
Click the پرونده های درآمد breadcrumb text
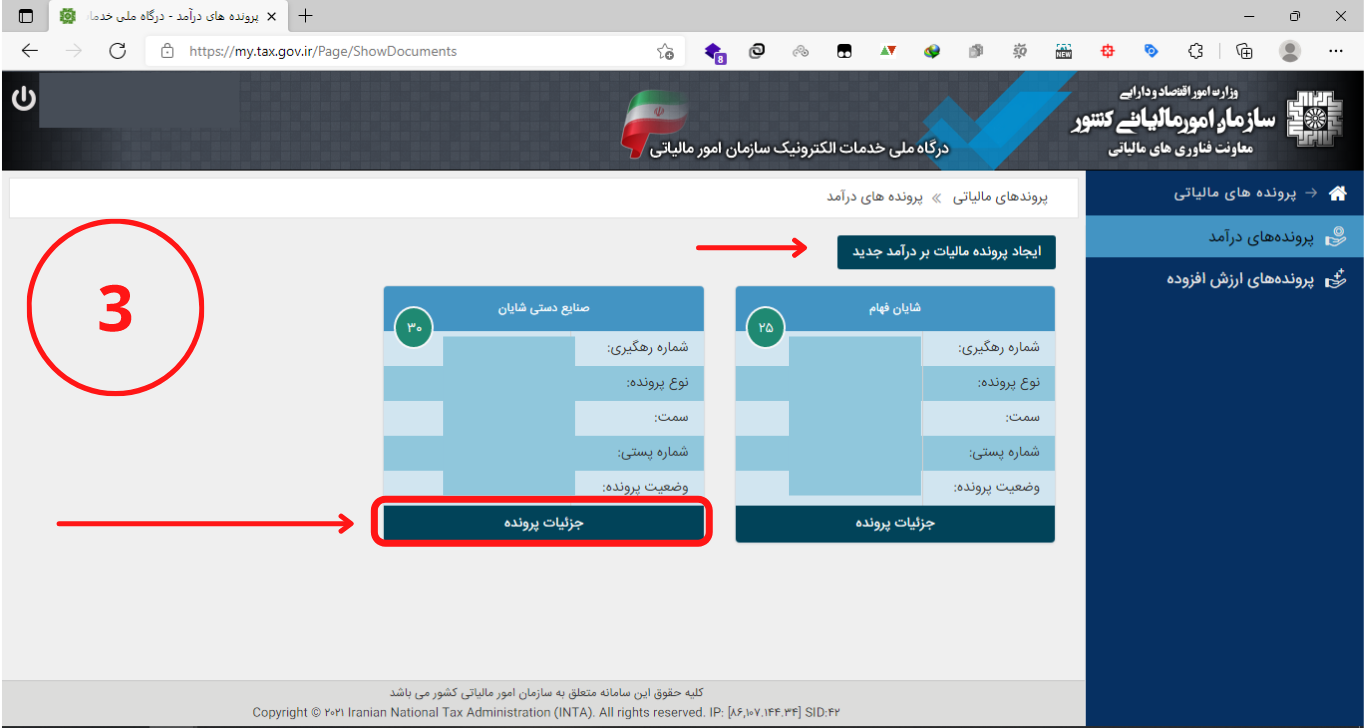tap(874, 197)
